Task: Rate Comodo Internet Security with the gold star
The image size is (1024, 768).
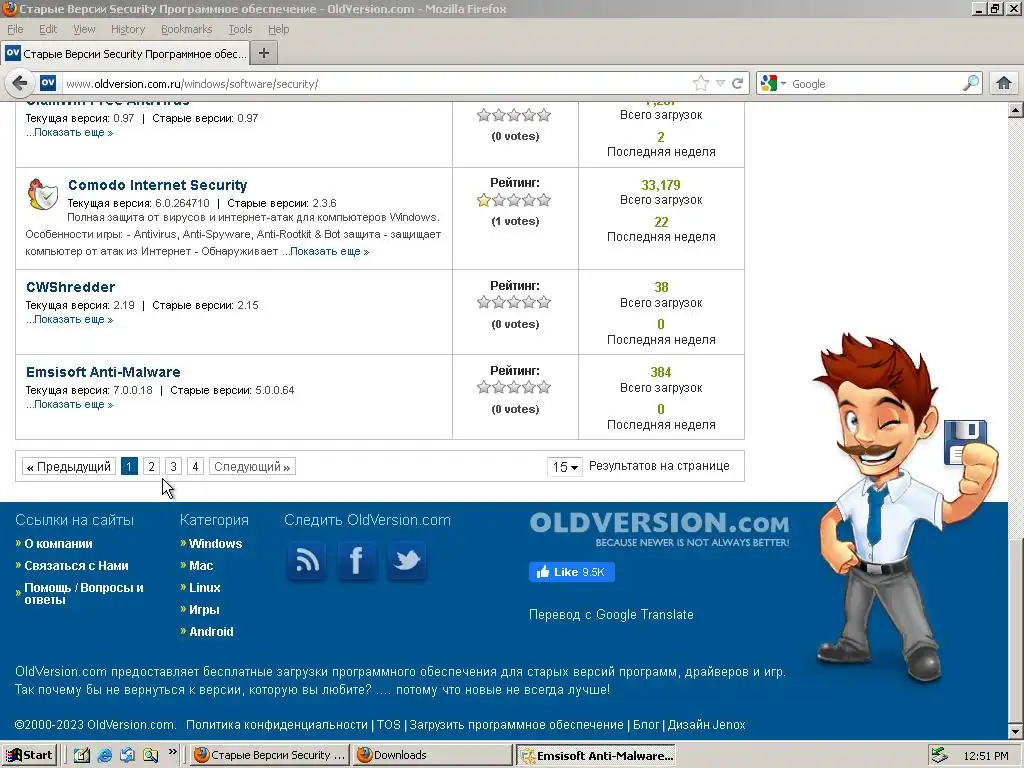Action: (x=484, y=200)
